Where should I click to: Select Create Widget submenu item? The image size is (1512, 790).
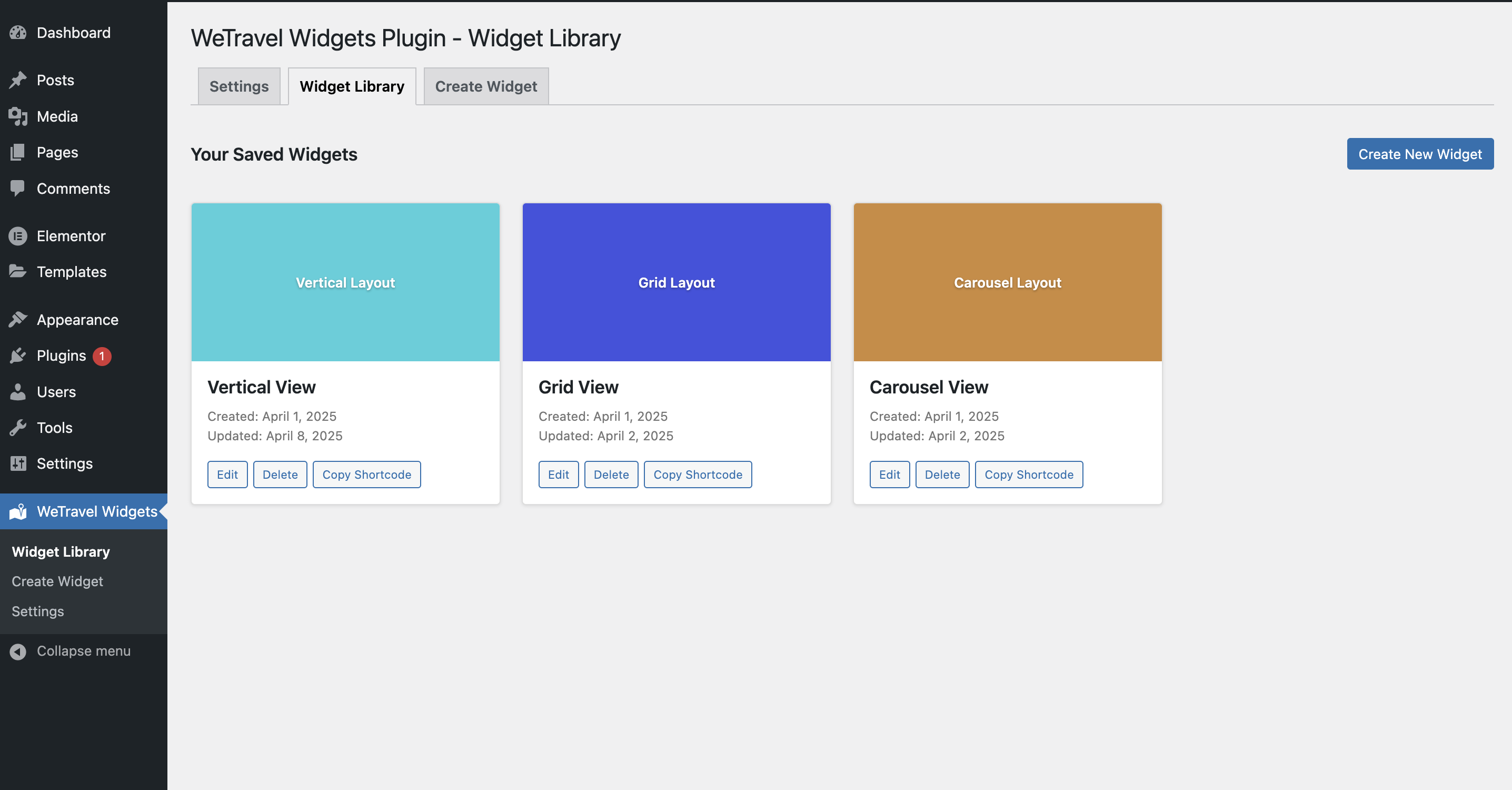pos(57,581)
